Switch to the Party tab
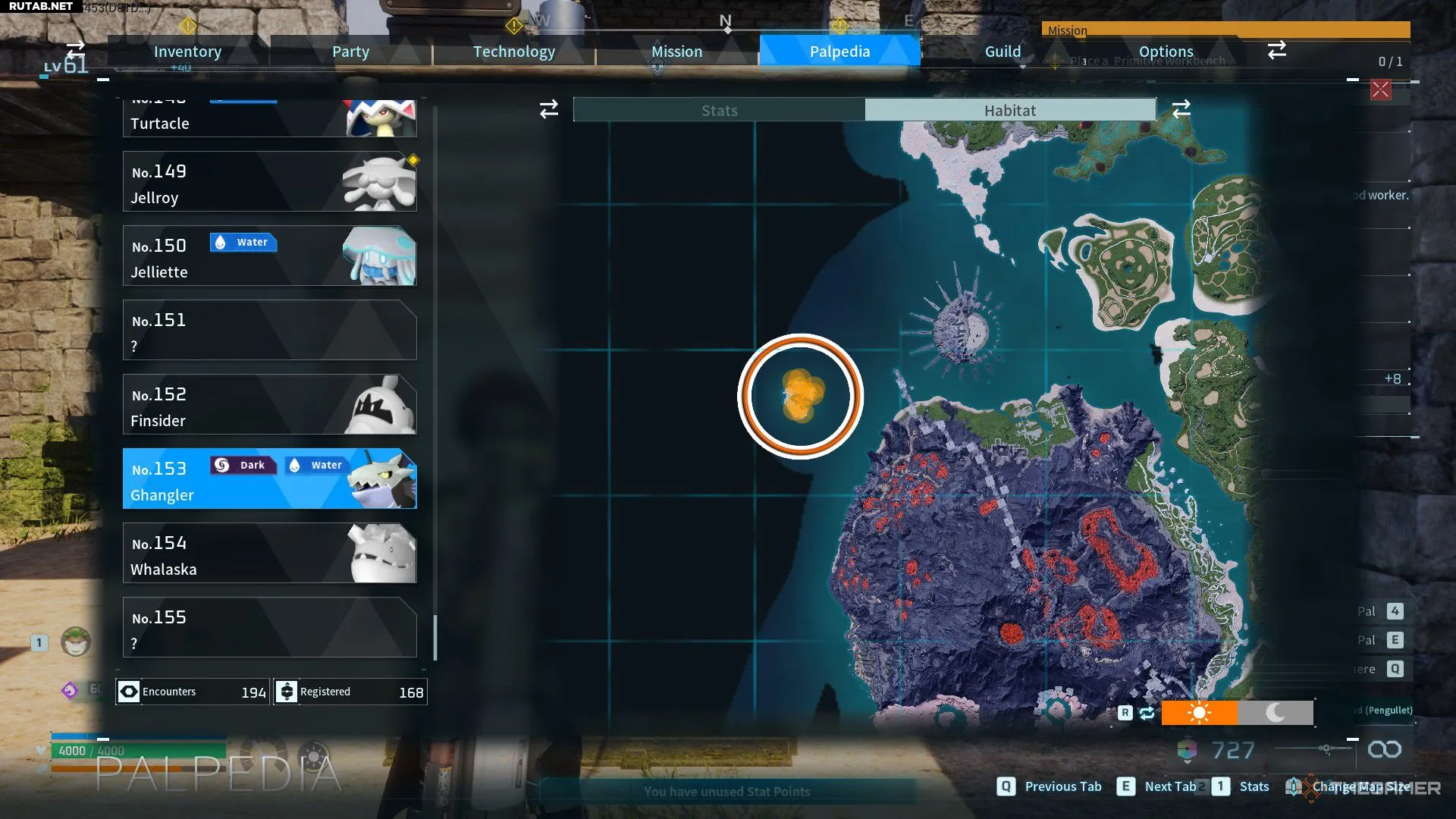 350,52
